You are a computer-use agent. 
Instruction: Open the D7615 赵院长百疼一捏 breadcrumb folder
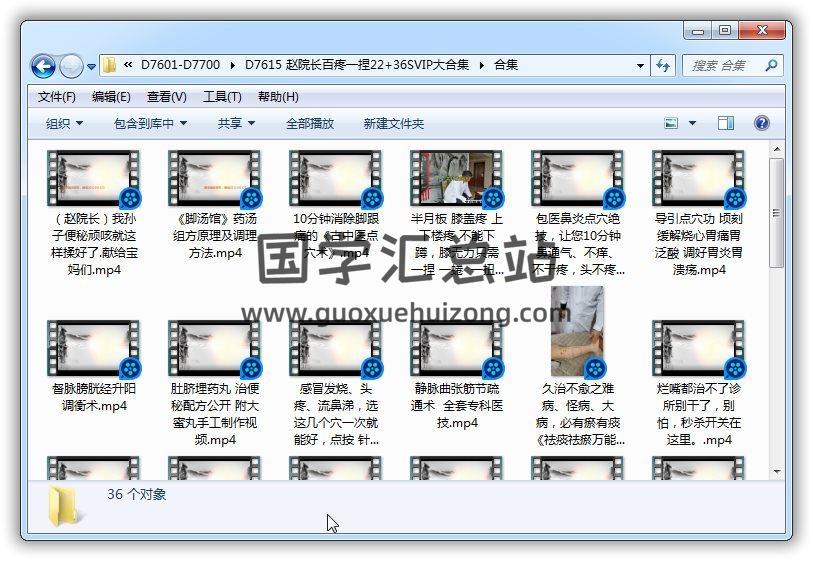point(357,65)
